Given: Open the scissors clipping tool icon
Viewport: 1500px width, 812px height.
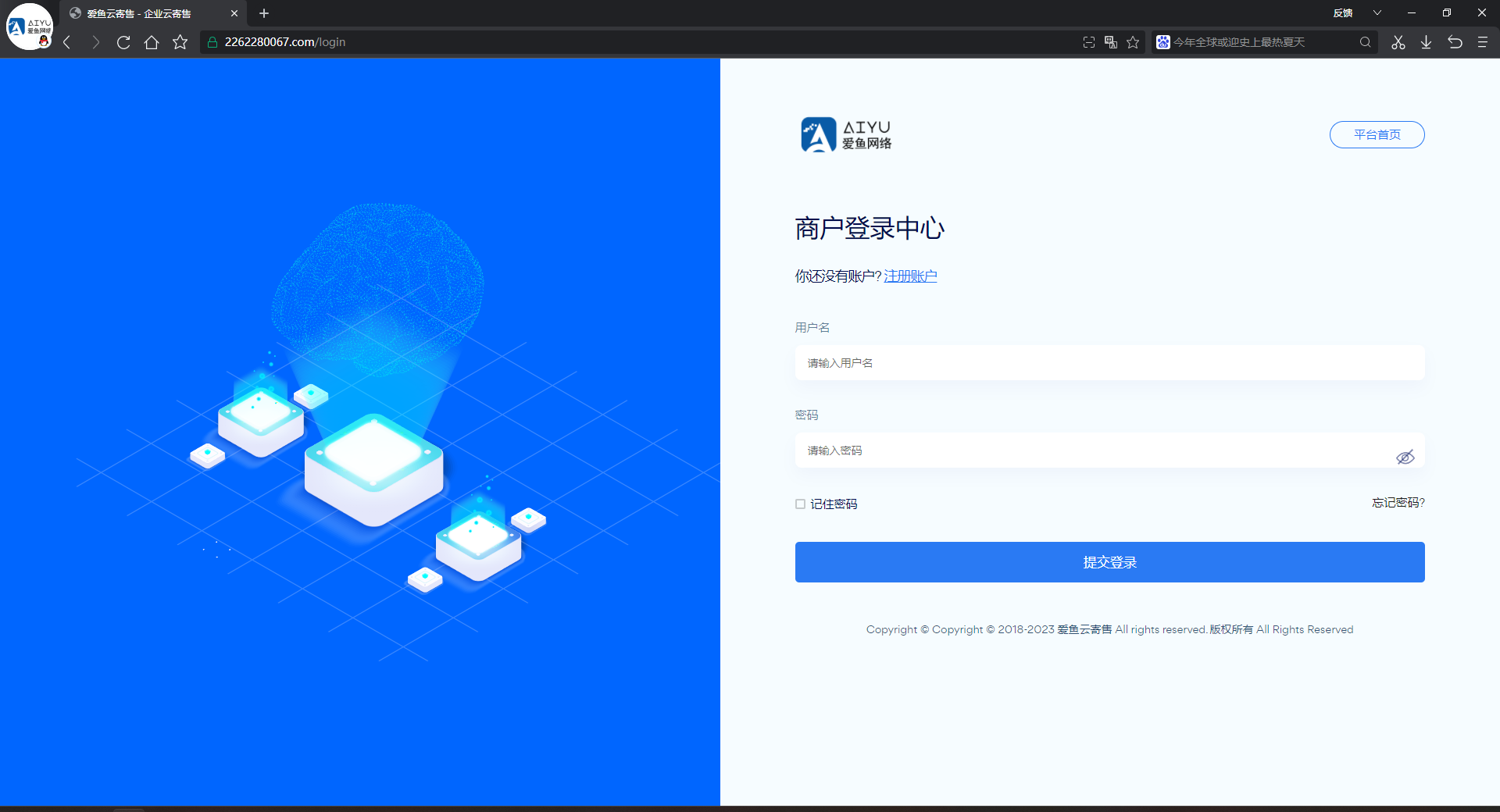Looking at the screenshot, I should point(1398,42).
